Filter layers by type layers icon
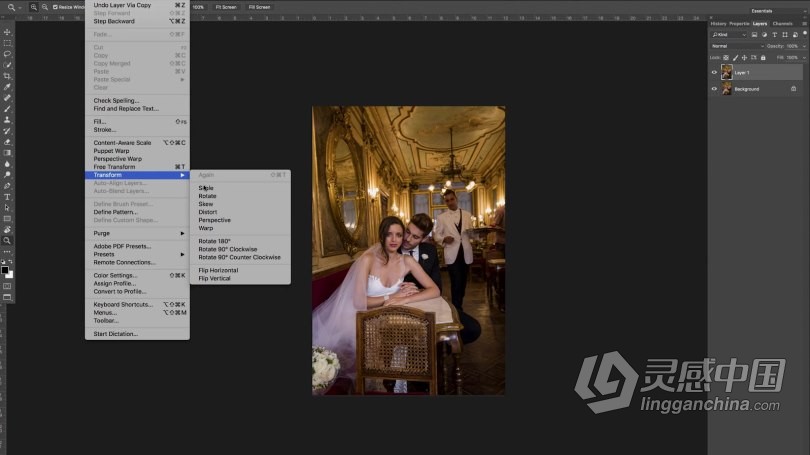 [774, 35]
